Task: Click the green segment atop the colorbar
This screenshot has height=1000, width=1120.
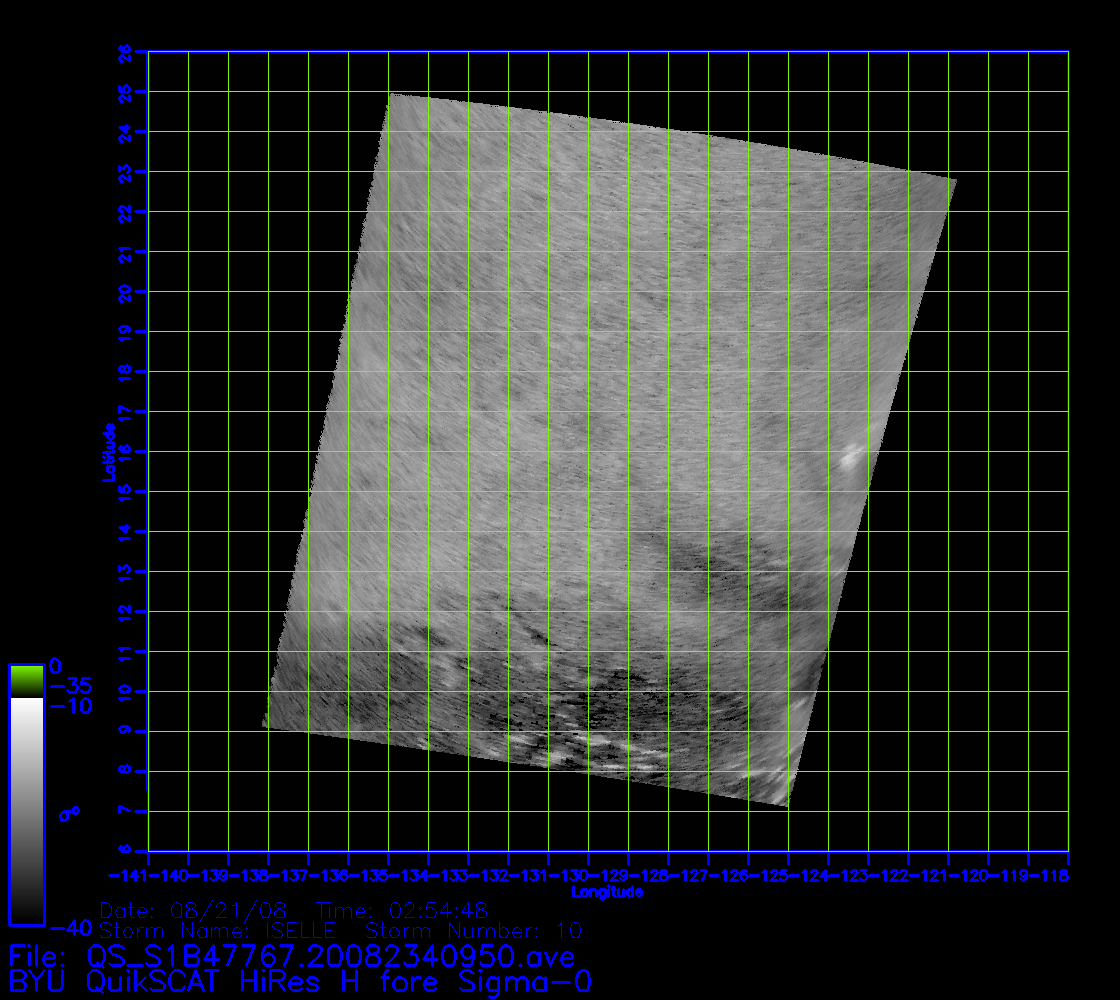Action: 26,681
